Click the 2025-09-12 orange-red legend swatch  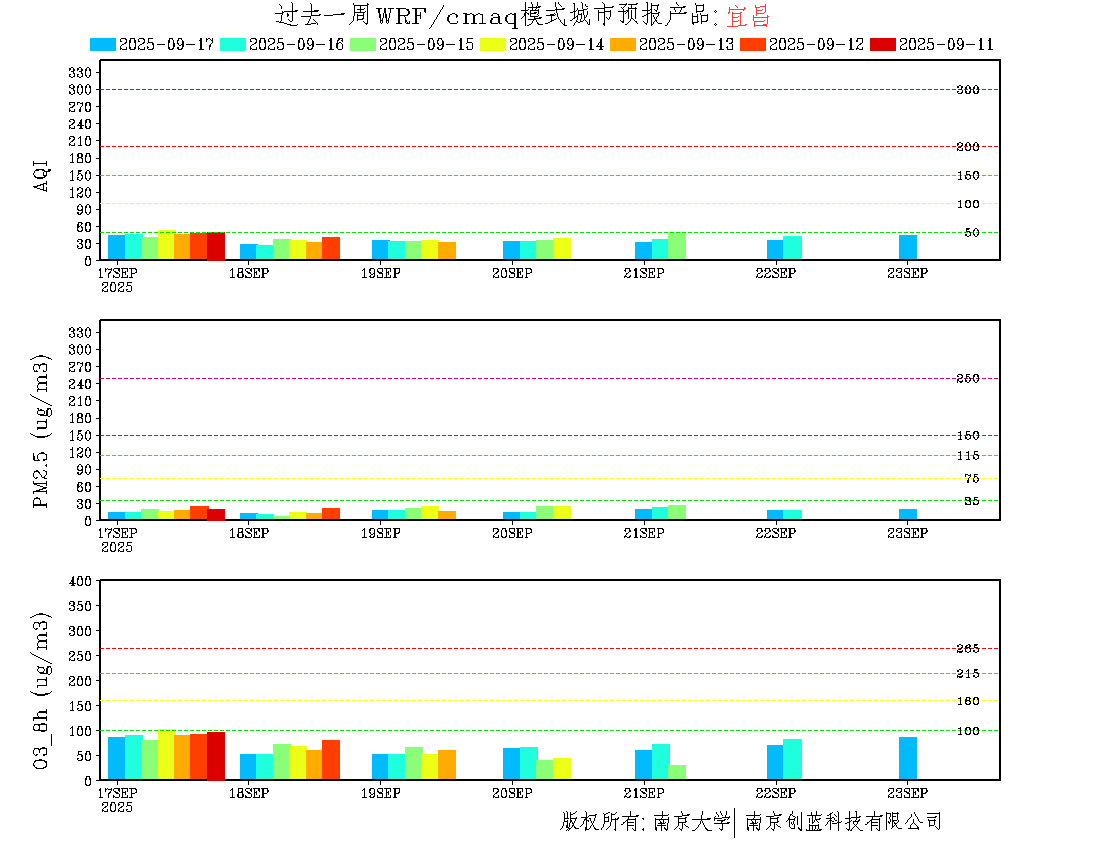(x=753, y=44)
